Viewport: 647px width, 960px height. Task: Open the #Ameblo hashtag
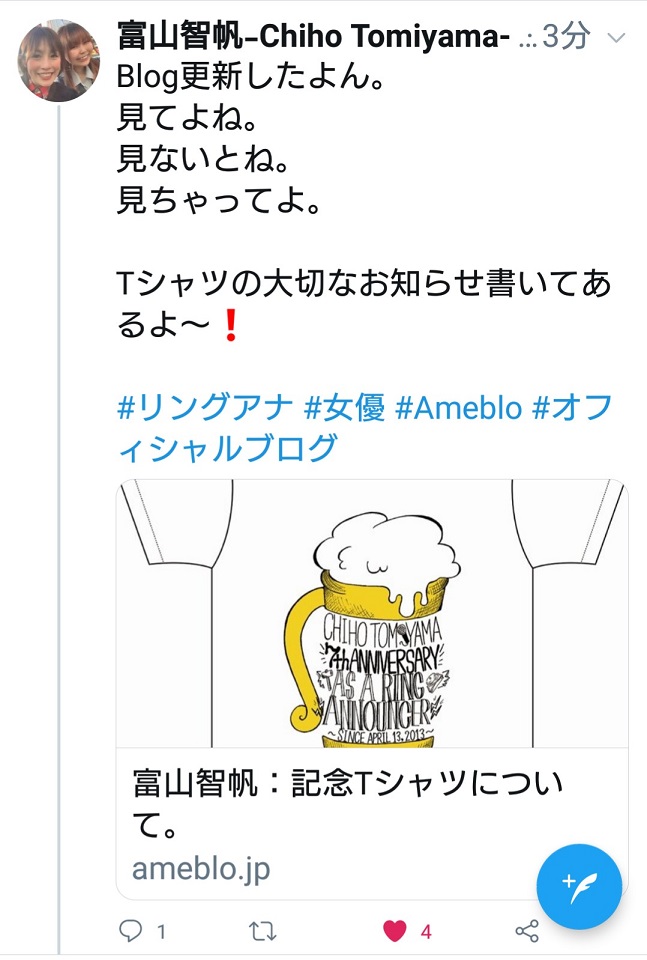point(459,407)
